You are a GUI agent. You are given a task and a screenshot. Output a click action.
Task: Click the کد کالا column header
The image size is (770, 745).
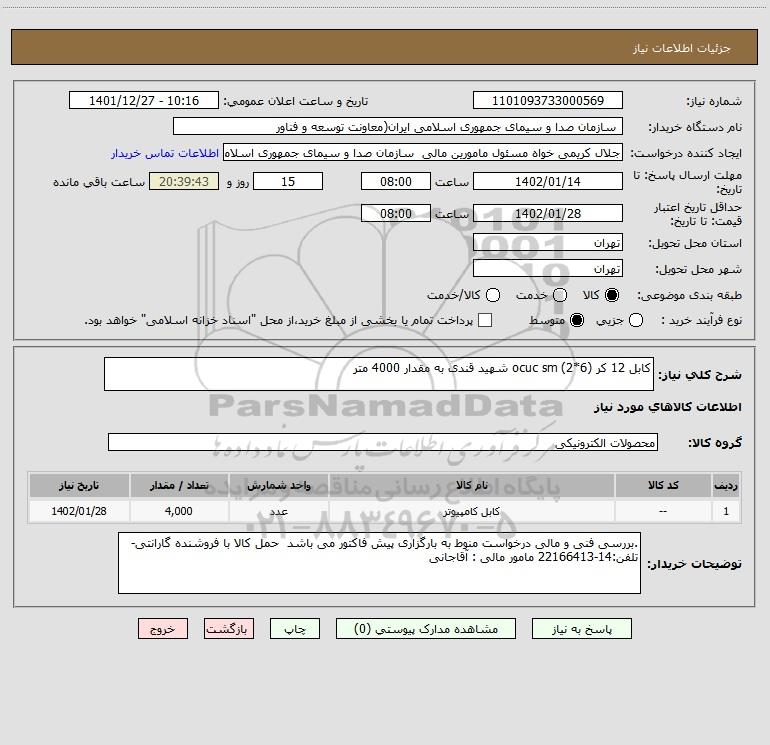pyautogui.click(x=663, y=485)
